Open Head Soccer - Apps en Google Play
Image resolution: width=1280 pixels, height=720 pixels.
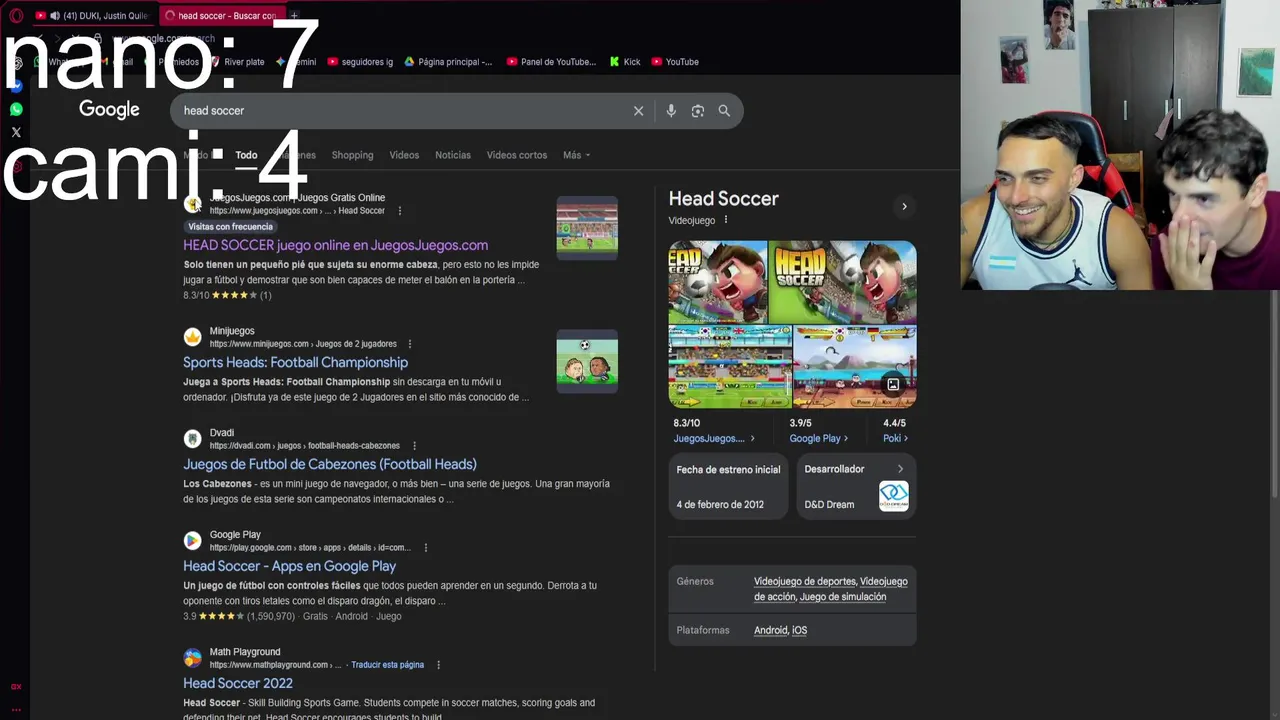coord(289,566)
